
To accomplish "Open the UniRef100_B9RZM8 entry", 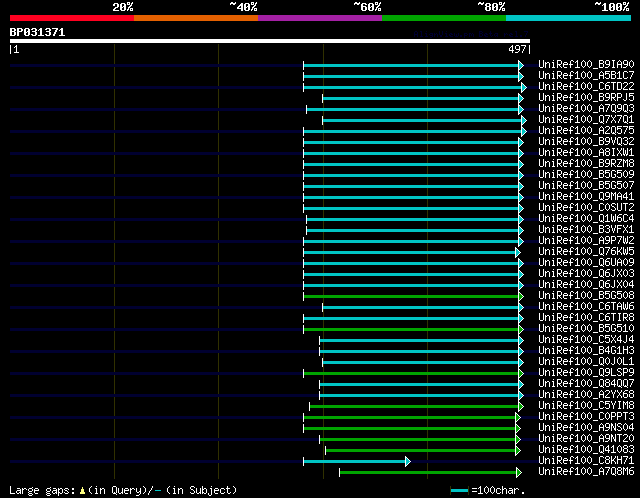I will 586,164.
